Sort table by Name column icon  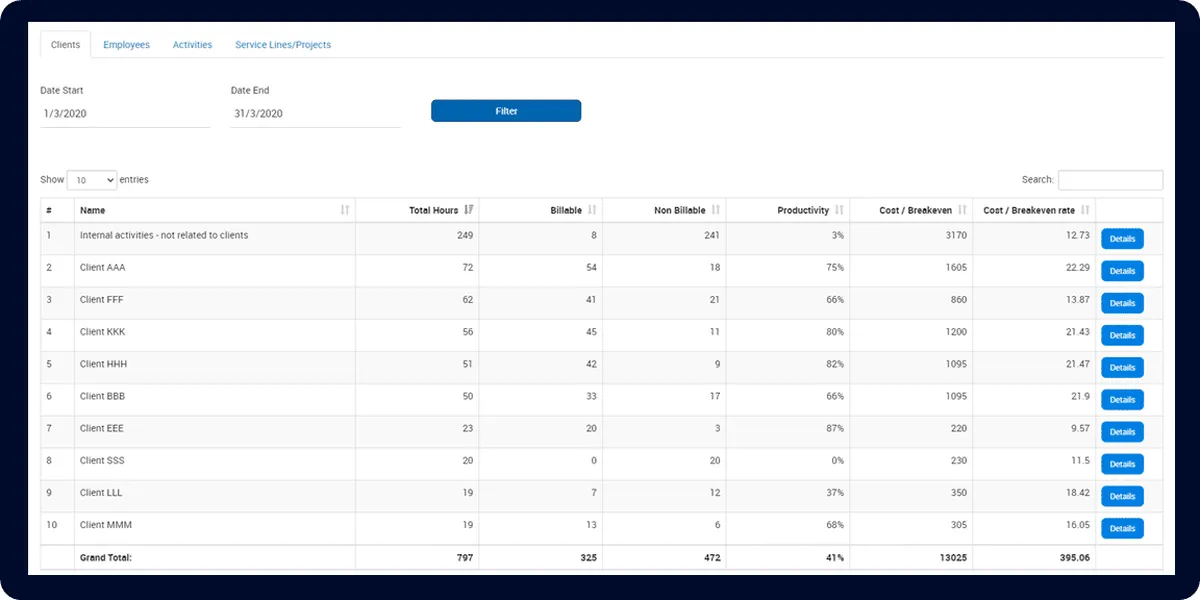(x=345, y=210)
